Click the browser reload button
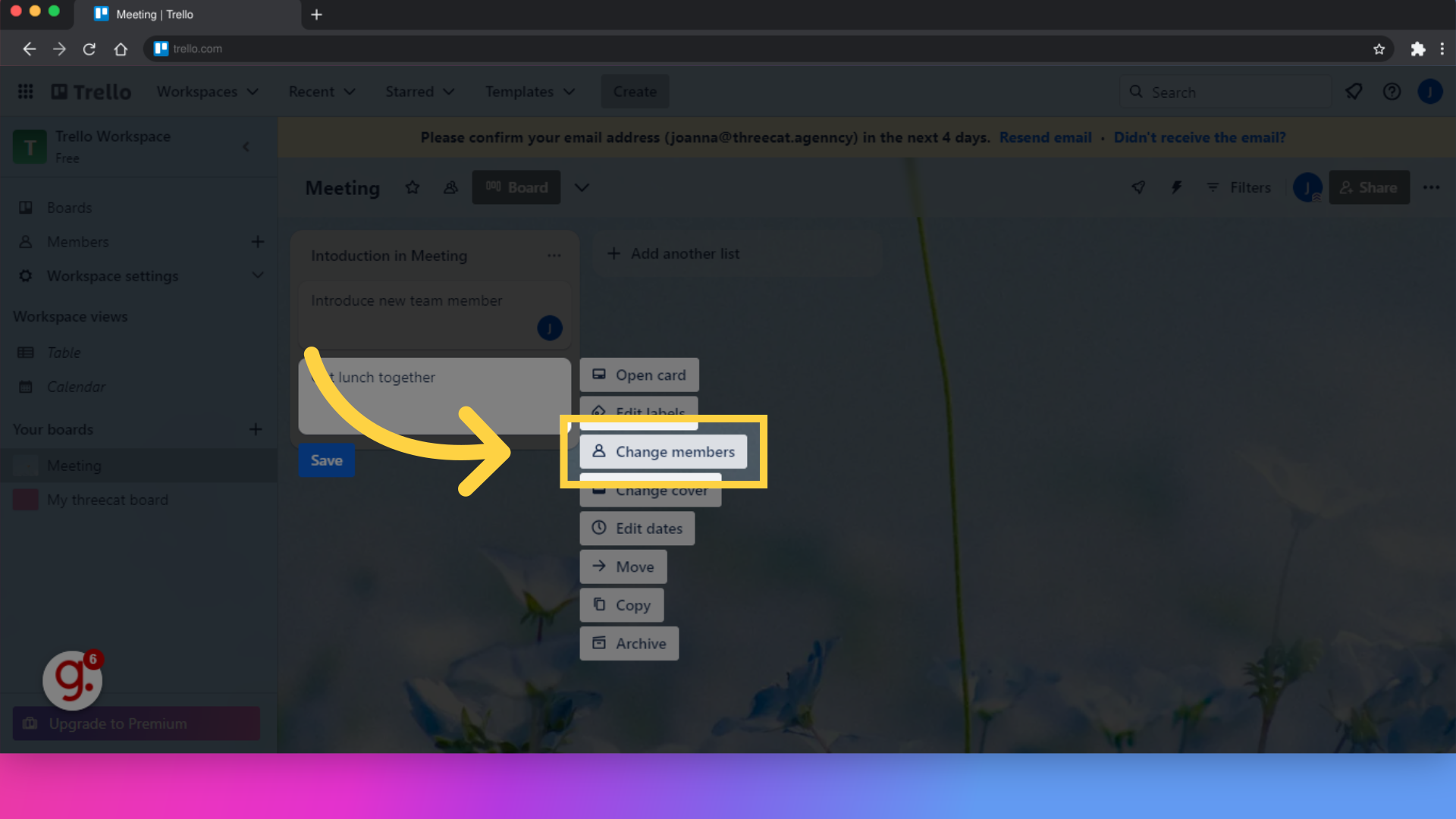Viewport: 1456px width, 819px height. click(x=89, y=49)
